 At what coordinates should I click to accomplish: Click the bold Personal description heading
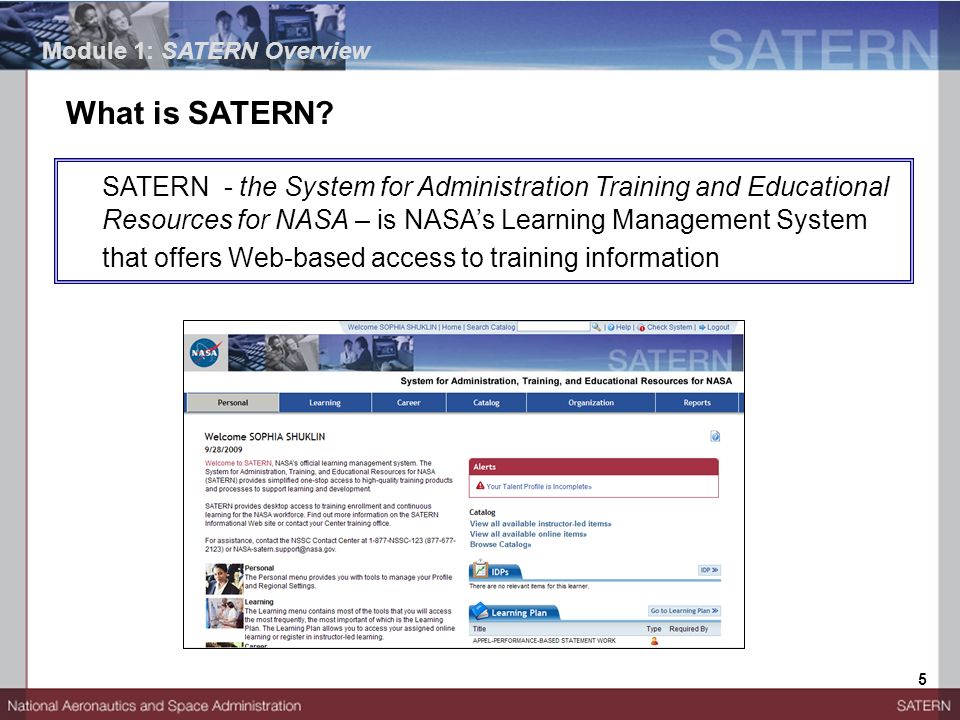pos(259,568)
